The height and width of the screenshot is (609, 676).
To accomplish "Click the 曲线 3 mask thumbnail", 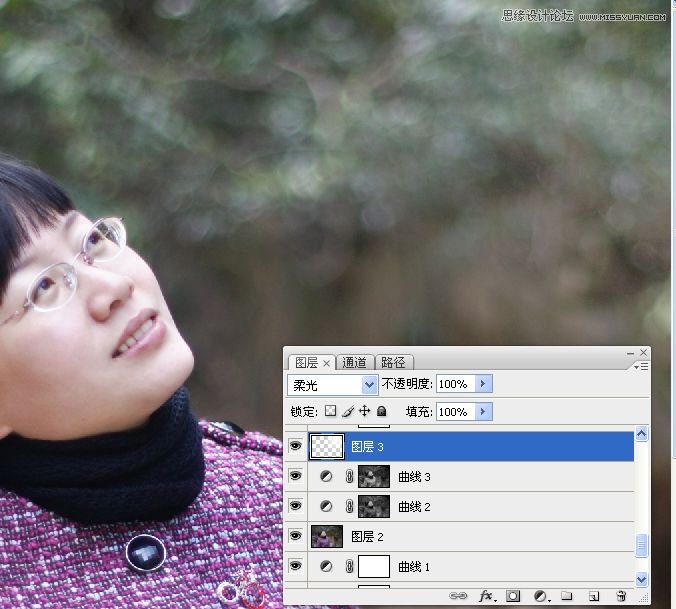I will [374, 476].
